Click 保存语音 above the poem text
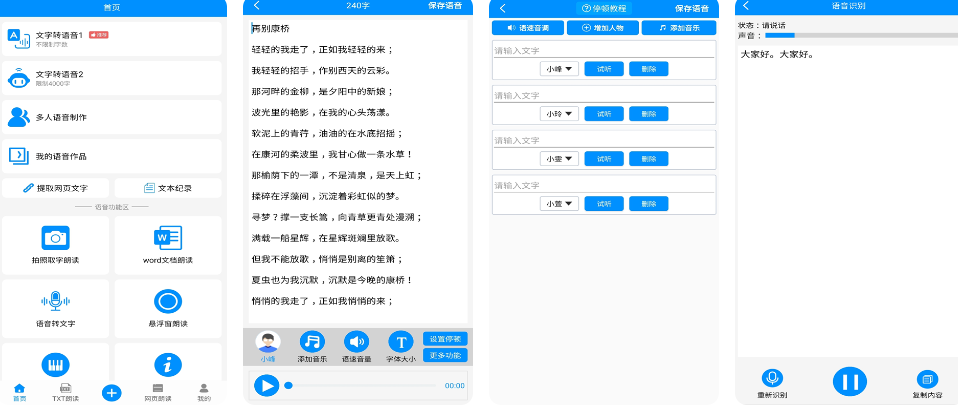Screen dimensions: 958x411 (x=448, y=6)
